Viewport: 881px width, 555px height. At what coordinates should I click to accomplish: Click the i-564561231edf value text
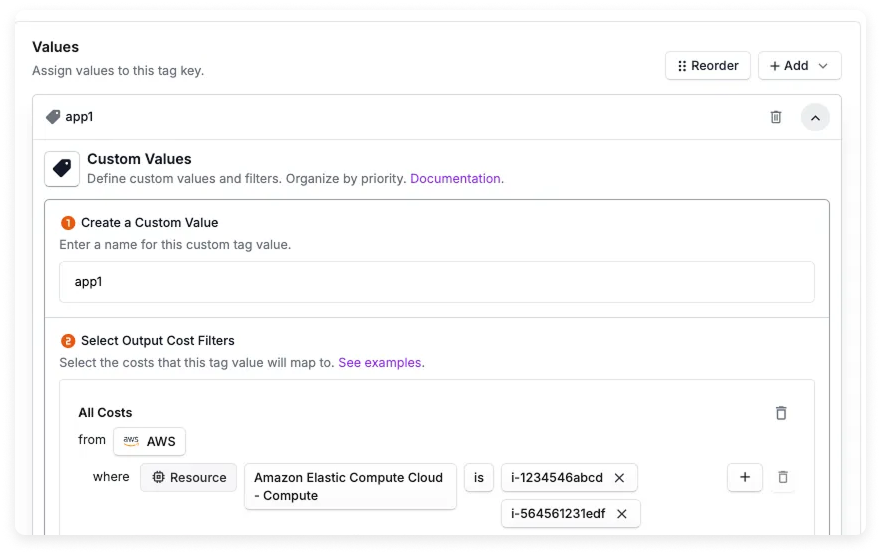tap(557, 513)
